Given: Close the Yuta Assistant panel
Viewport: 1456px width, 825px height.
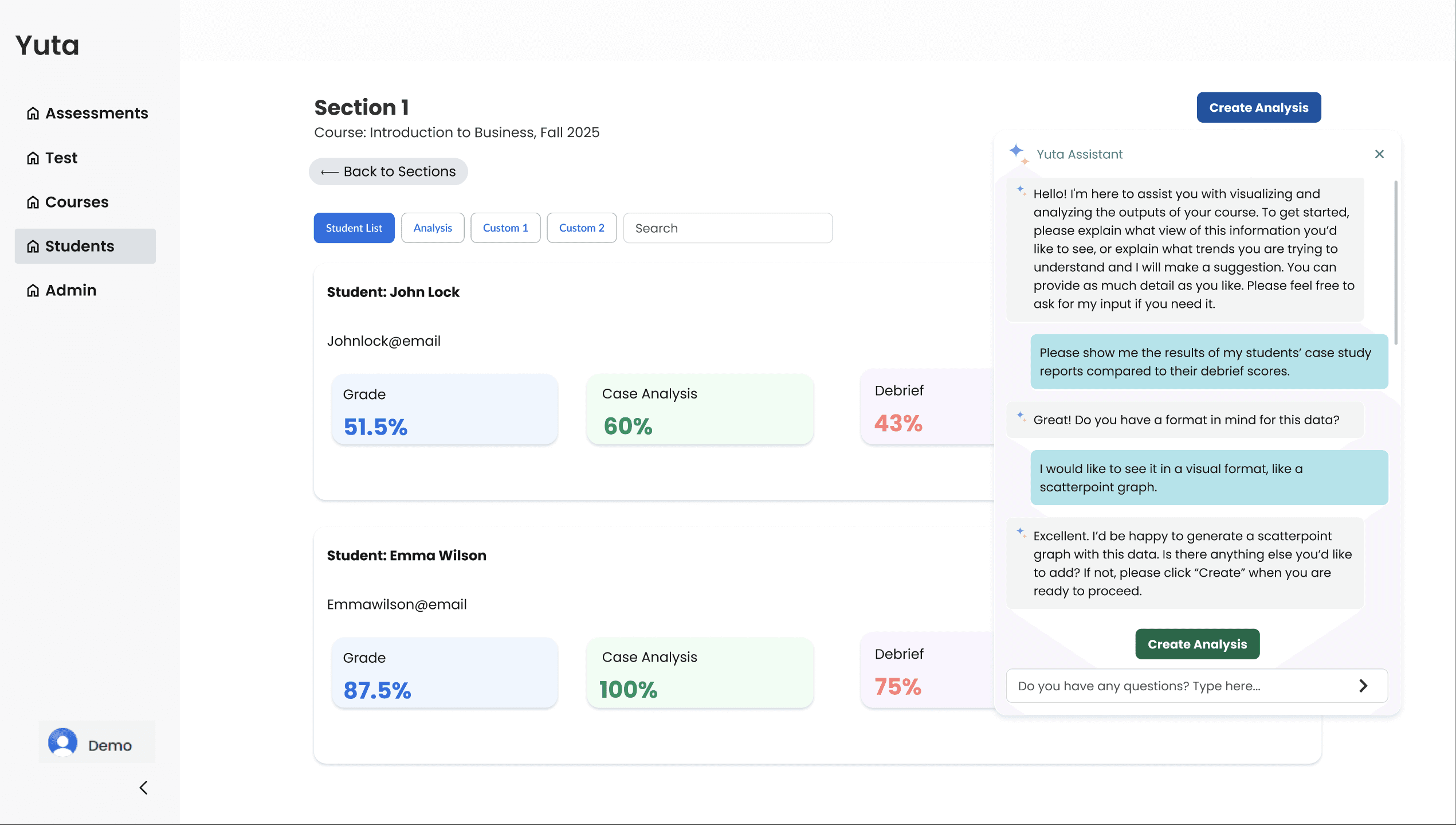Looking at the screenshot, I should point(1379,154).
